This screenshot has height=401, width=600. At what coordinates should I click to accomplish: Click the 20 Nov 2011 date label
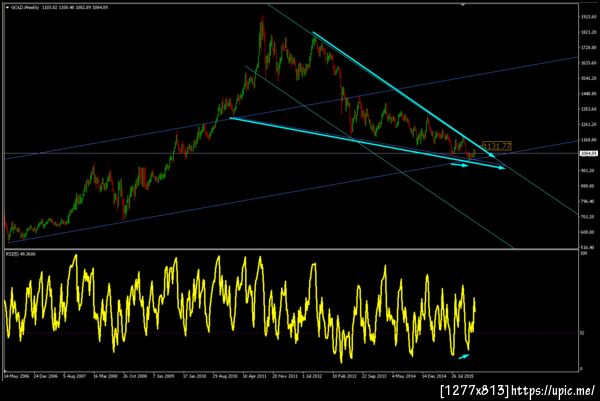click(285, 376)
